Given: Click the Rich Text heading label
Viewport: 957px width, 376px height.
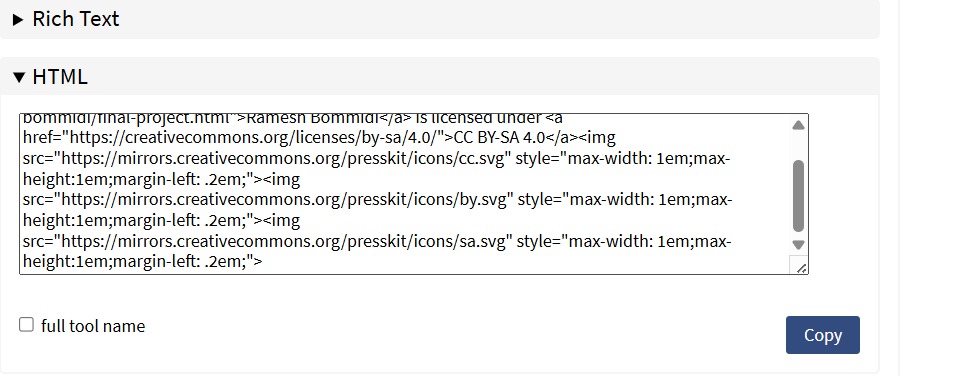Looking at the screenshot, I should pos(76,19).
